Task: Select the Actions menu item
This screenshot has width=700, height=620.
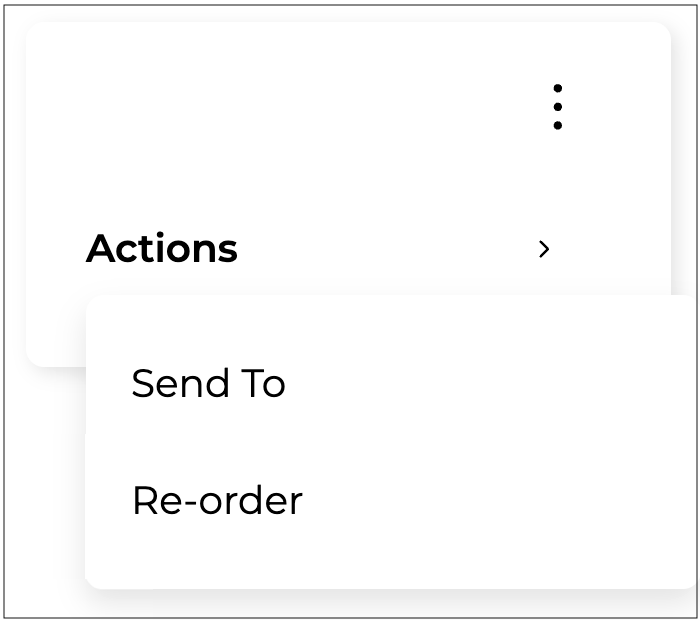Action: 162,248
